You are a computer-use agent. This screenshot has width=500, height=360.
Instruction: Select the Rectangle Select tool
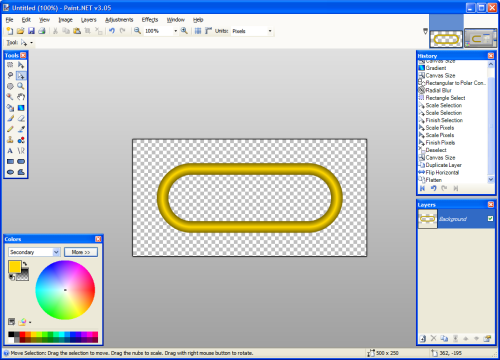click(10, 65)
